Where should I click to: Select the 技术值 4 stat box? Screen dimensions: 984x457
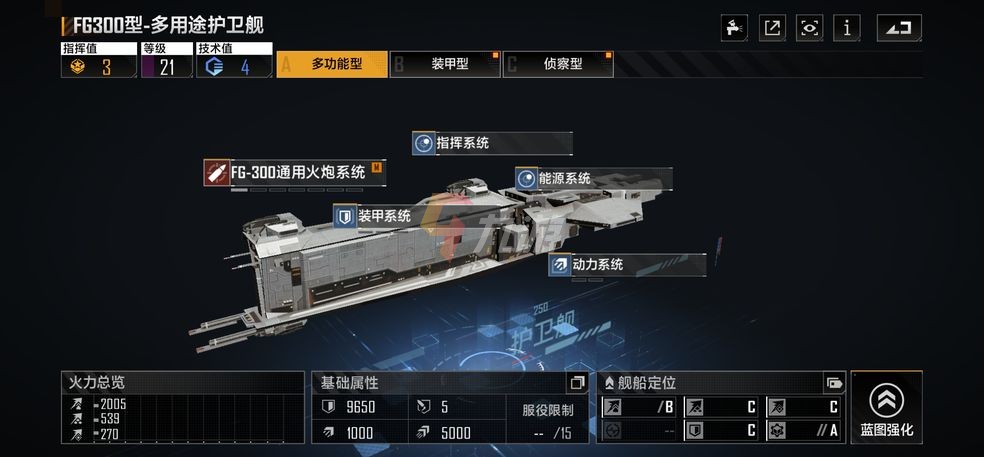234,60
